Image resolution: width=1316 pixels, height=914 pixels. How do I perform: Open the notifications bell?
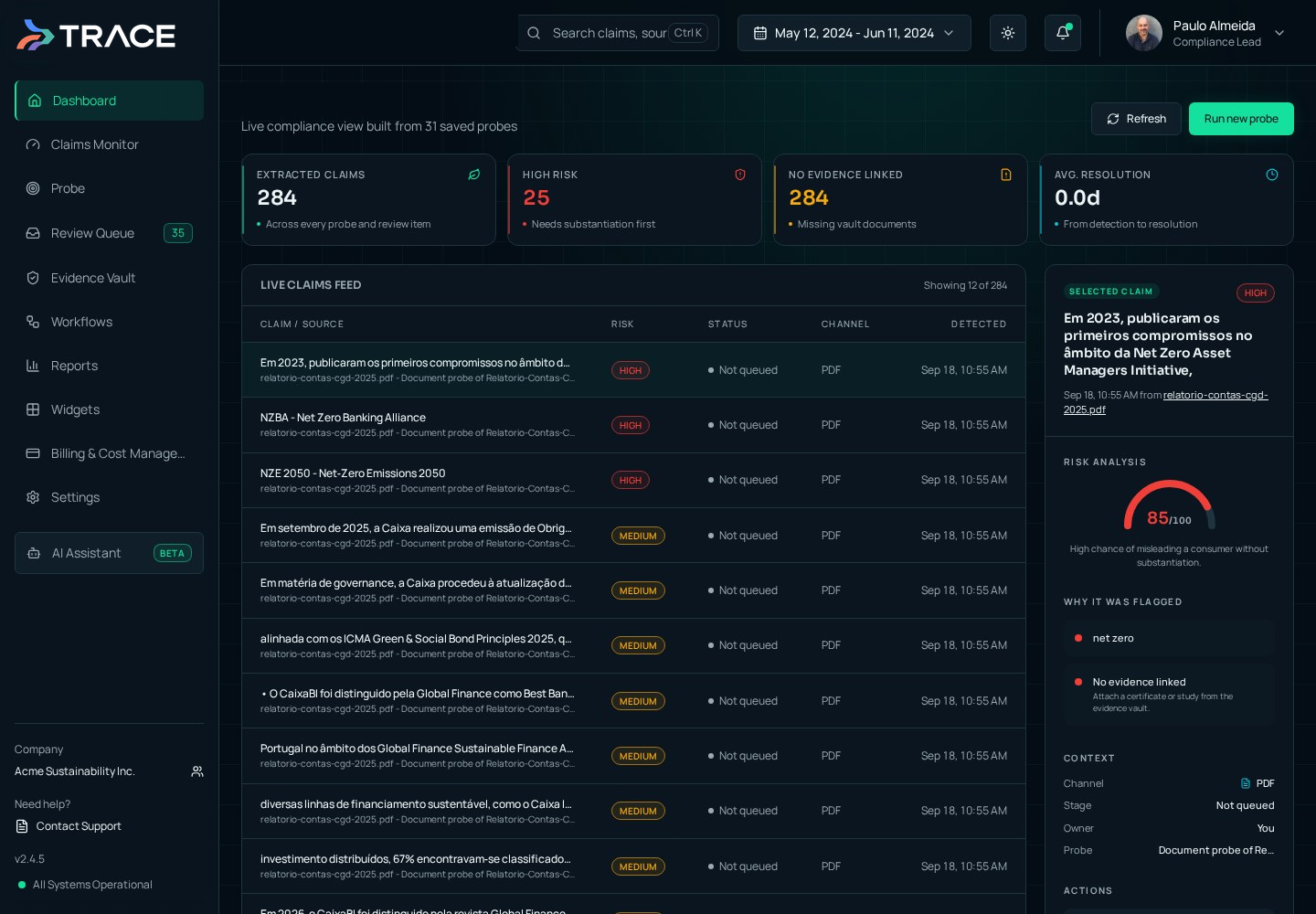coord(1063,33)
